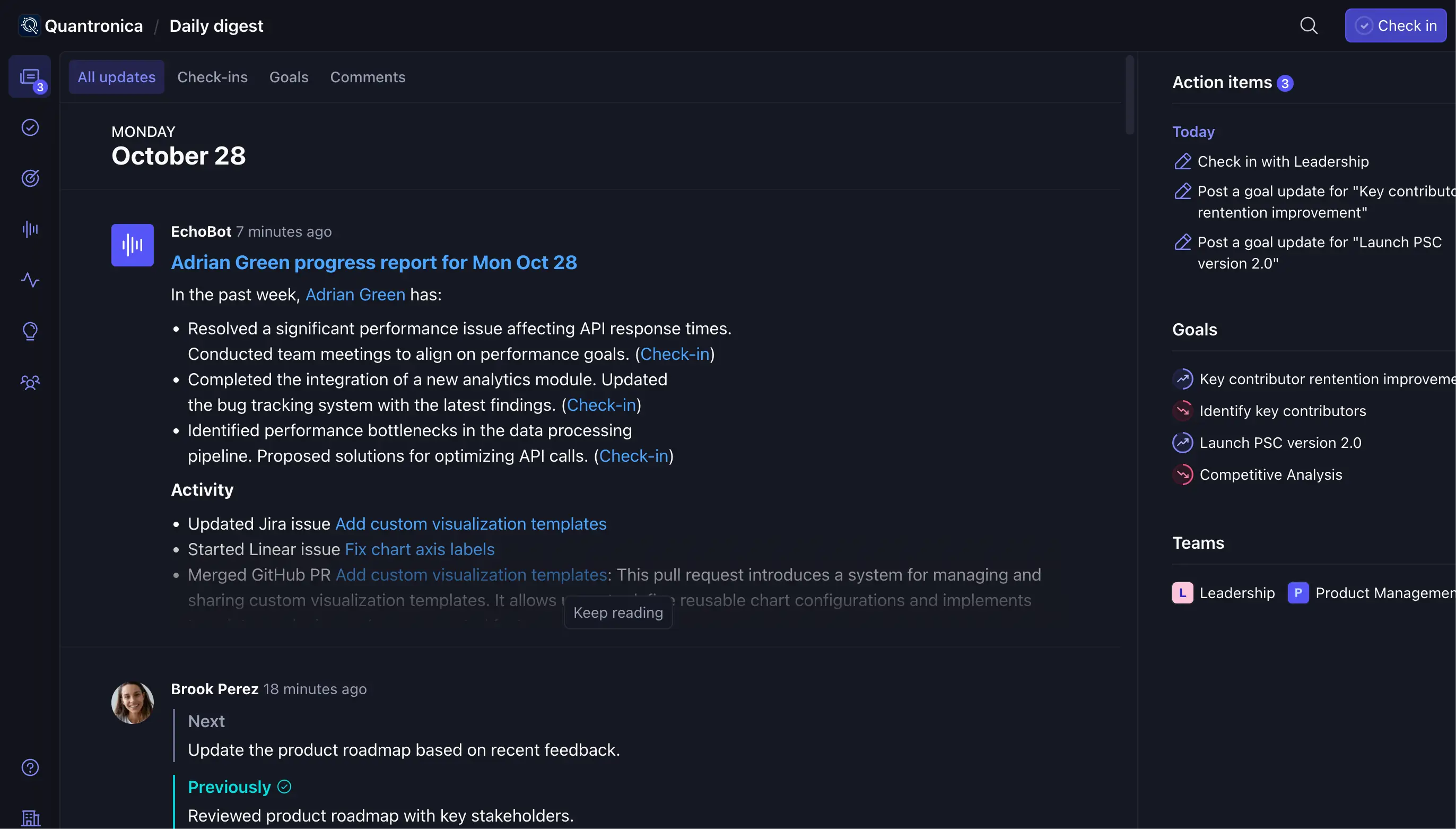
Task: Click the help question mark icon
Action: click(29, 767)
